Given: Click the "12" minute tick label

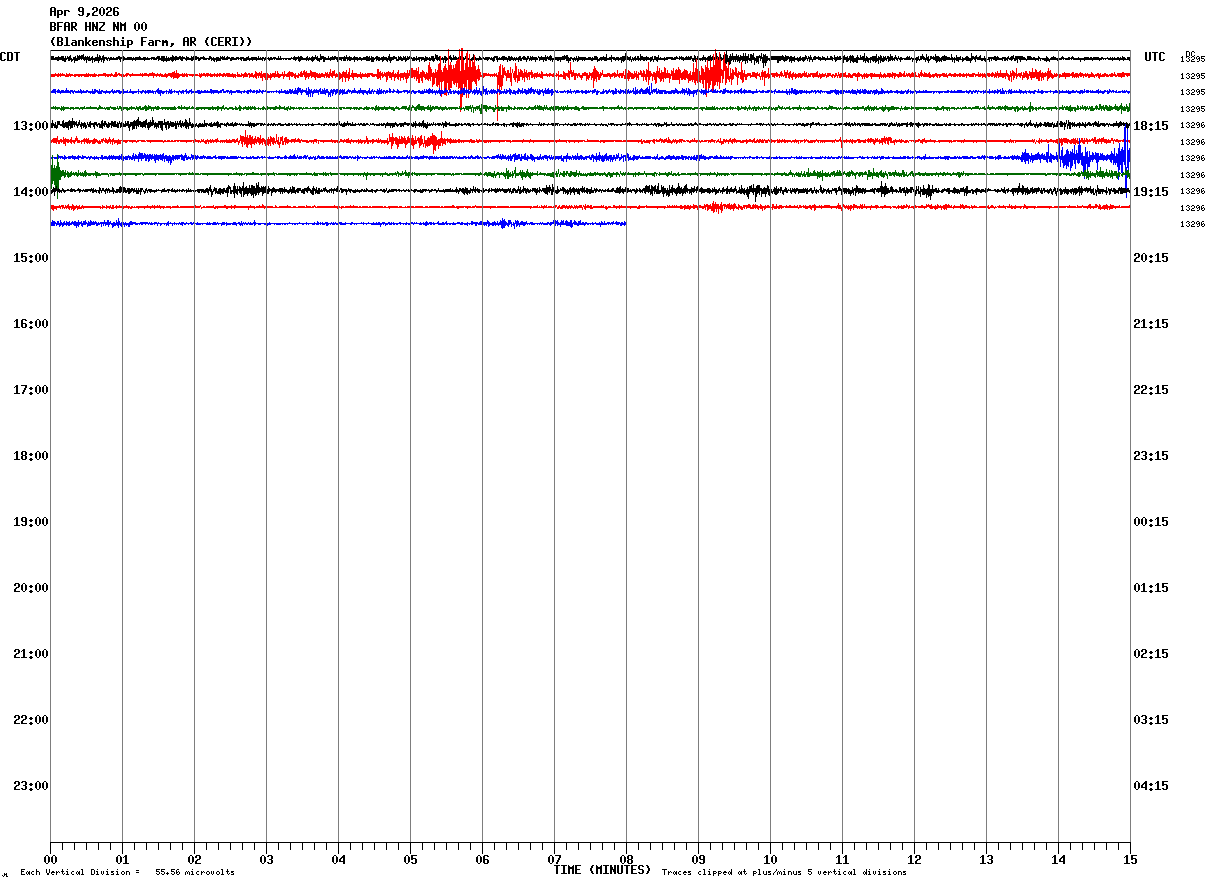Looking at the screenshot, I should click(x=914, y=860).
